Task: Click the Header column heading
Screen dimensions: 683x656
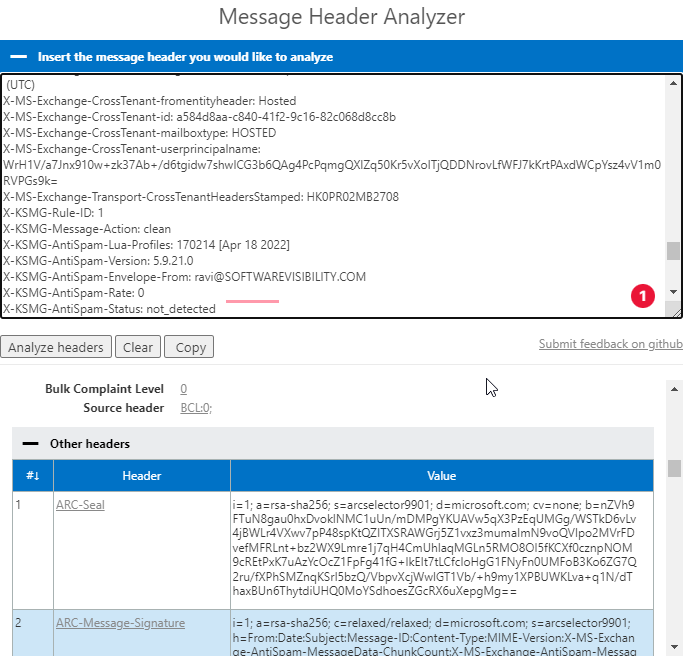Action: tap(141, 476)
